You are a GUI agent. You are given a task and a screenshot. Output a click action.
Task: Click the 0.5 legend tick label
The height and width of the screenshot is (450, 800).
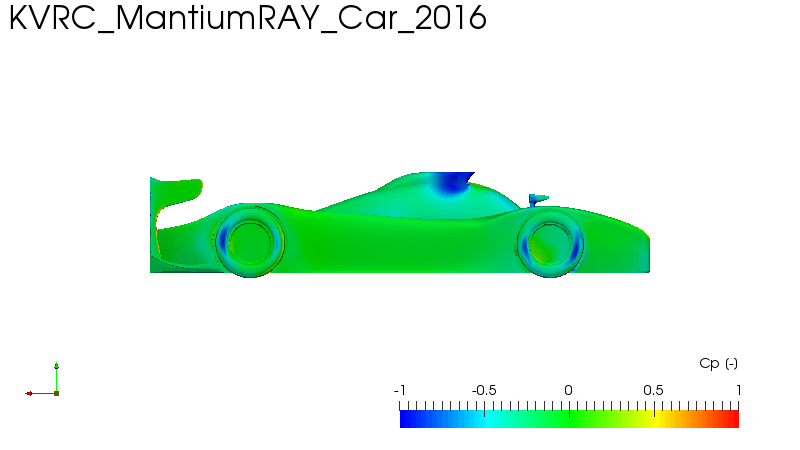[x=653, y=390]
